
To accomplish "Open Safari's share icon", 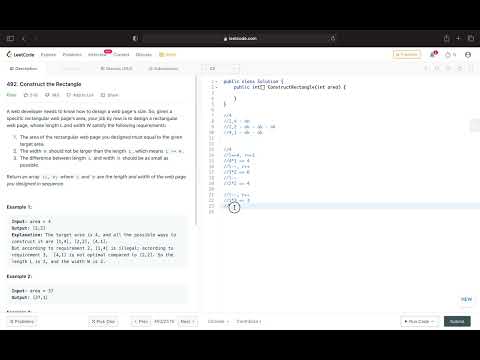I will pyautogui.click(x=446, y=38).
